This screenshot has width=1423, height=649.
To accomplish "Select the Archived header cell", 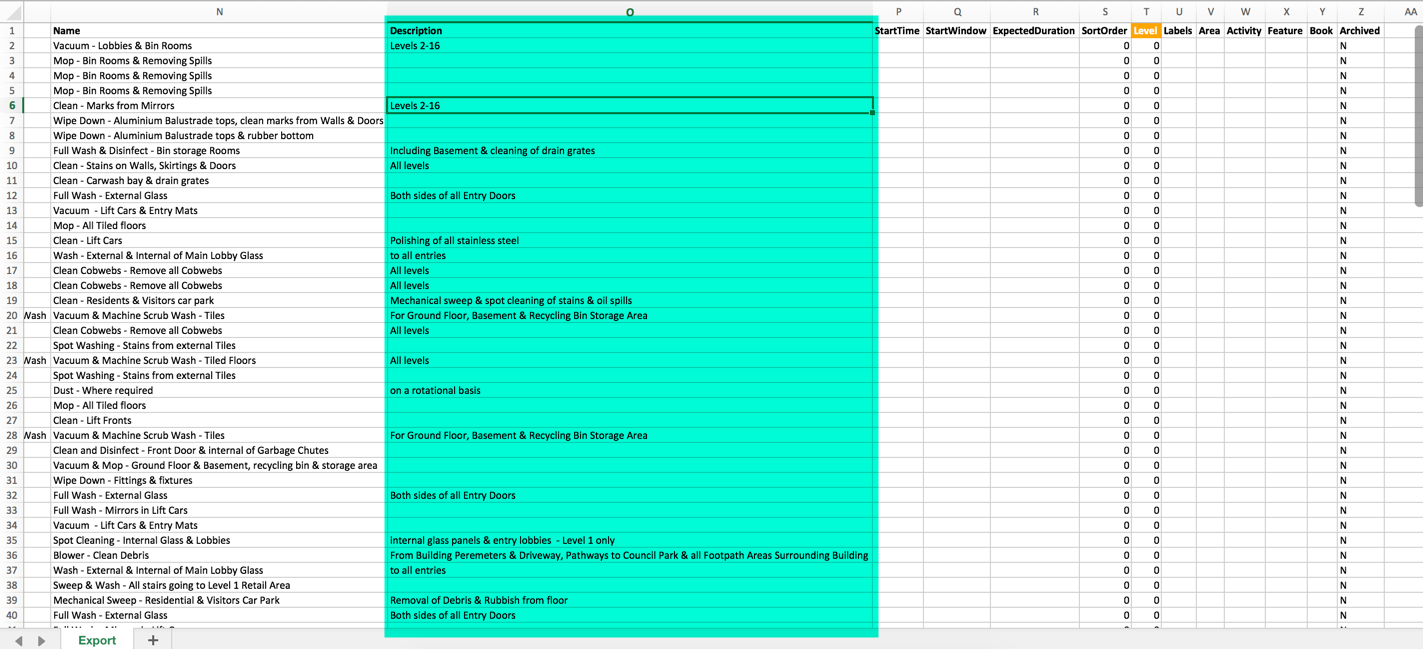I will coord(1360,31).
